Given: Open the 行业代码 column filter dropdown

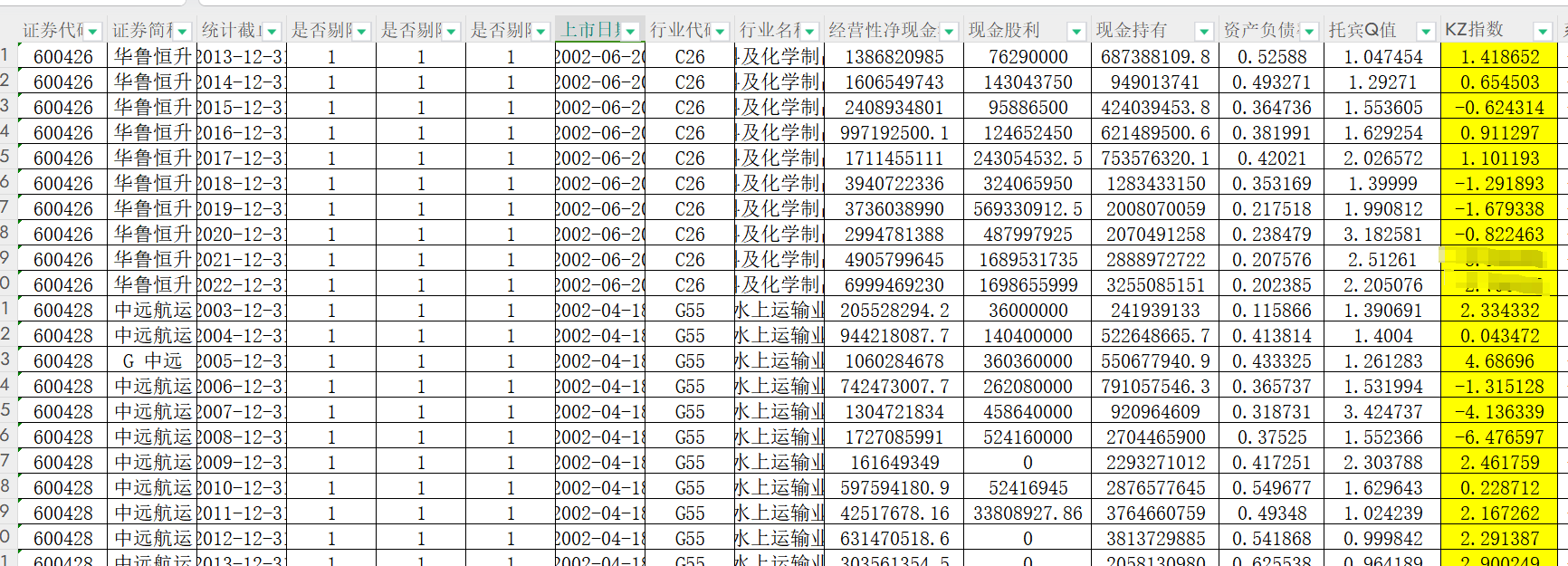Looking at the screenshot, I should (720, 31).
